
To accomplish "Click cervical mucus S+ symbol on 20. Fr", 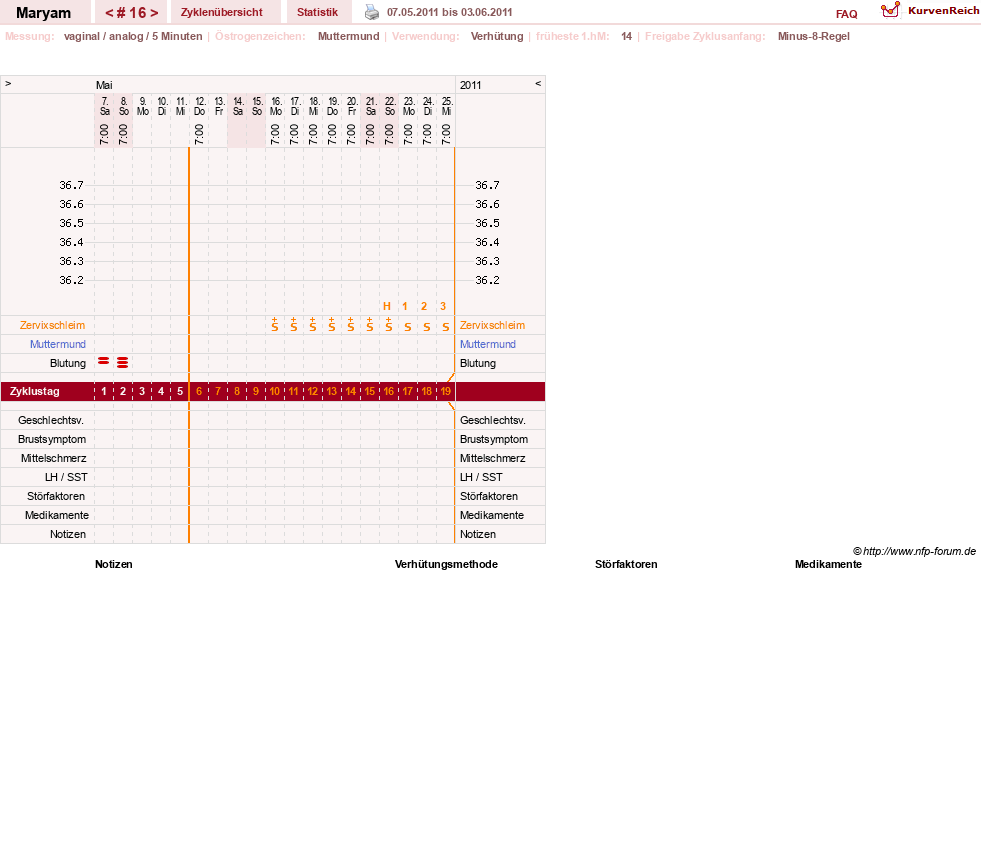I will [x=350, y=324].
